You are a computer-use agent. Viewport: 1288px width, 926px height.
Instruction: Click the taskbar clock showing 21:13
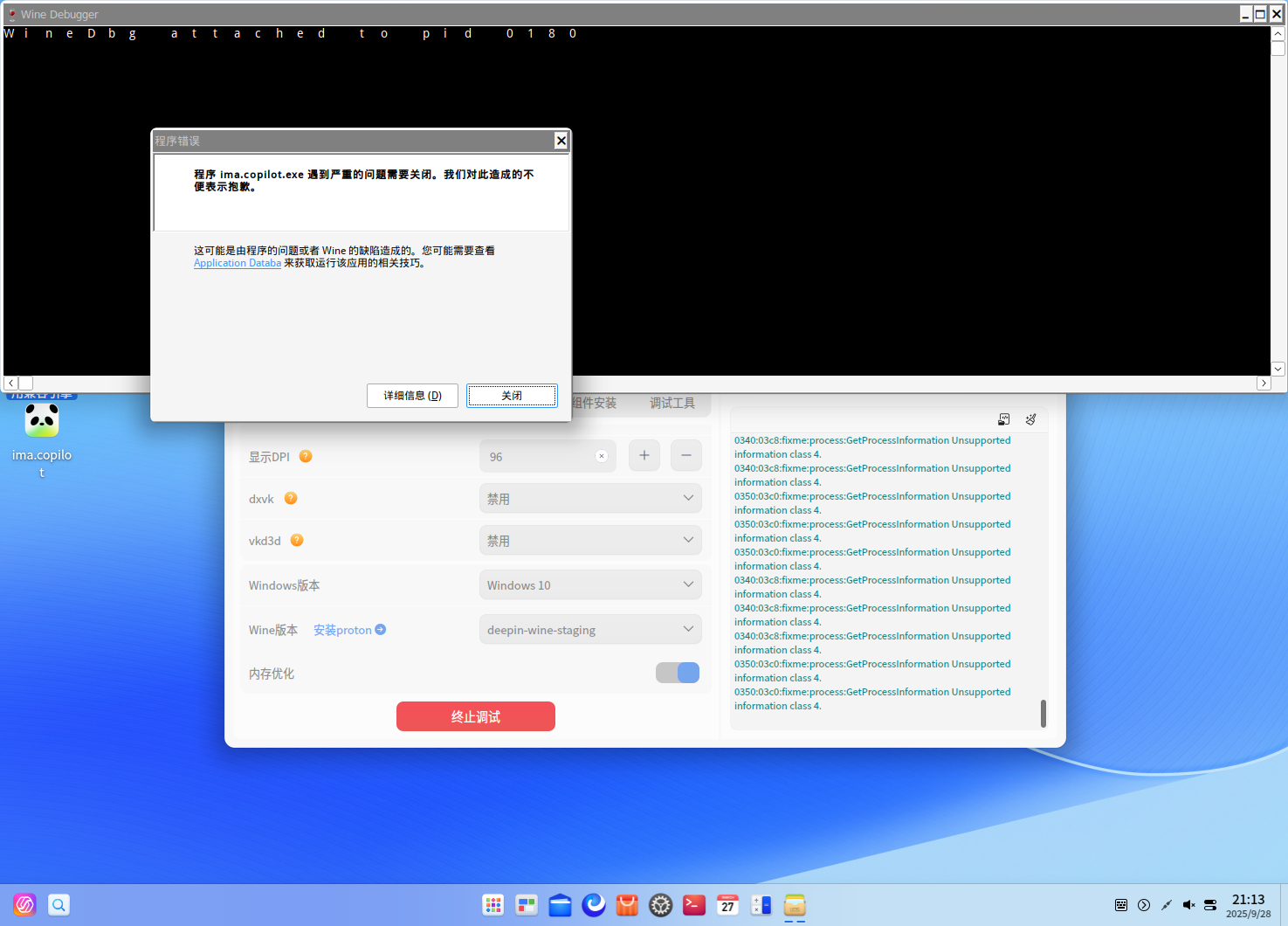pyautogui.click(x=1249, y=905)
